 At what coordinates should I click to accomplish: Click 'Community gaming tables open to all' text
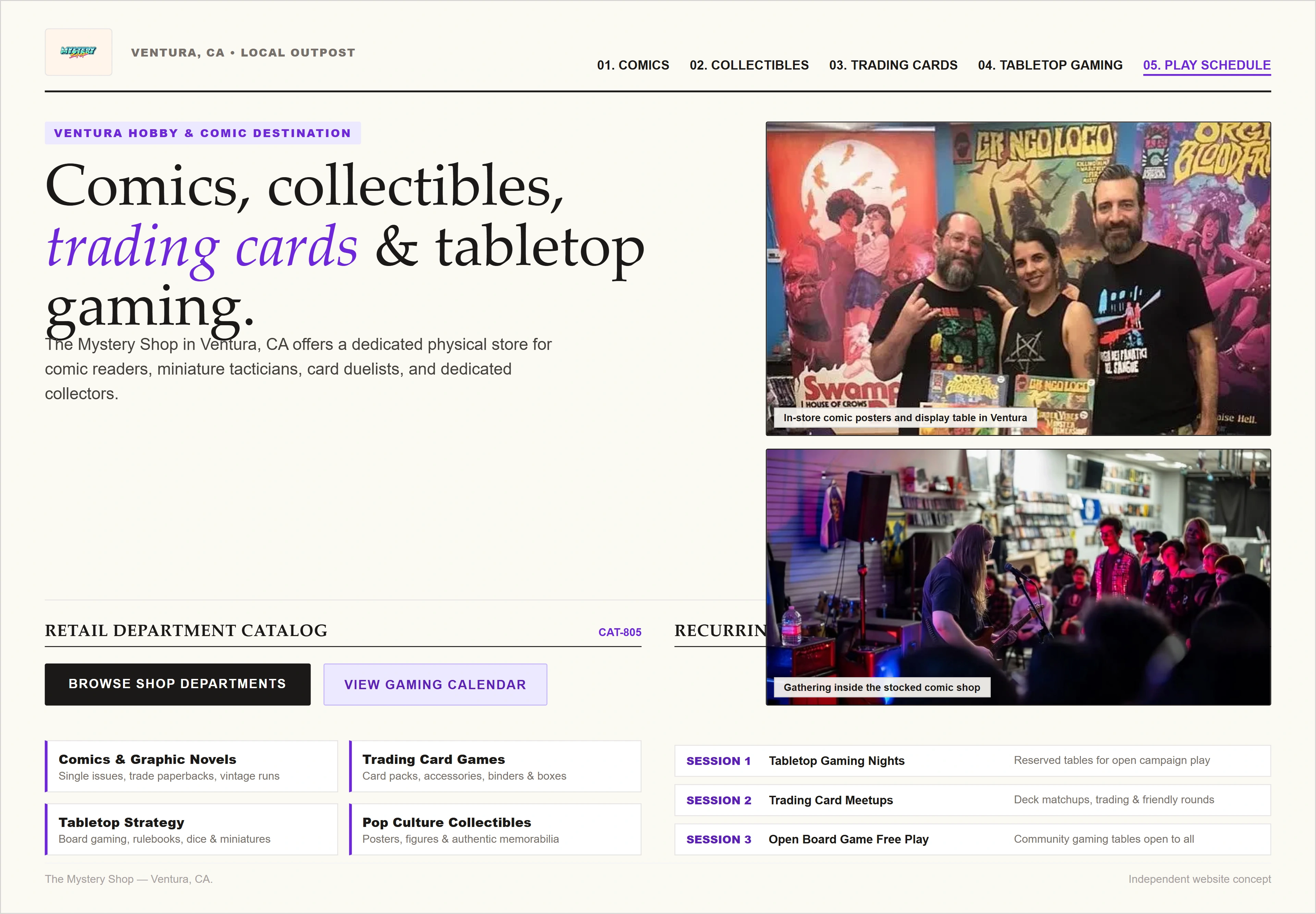tap(1104, 840)
